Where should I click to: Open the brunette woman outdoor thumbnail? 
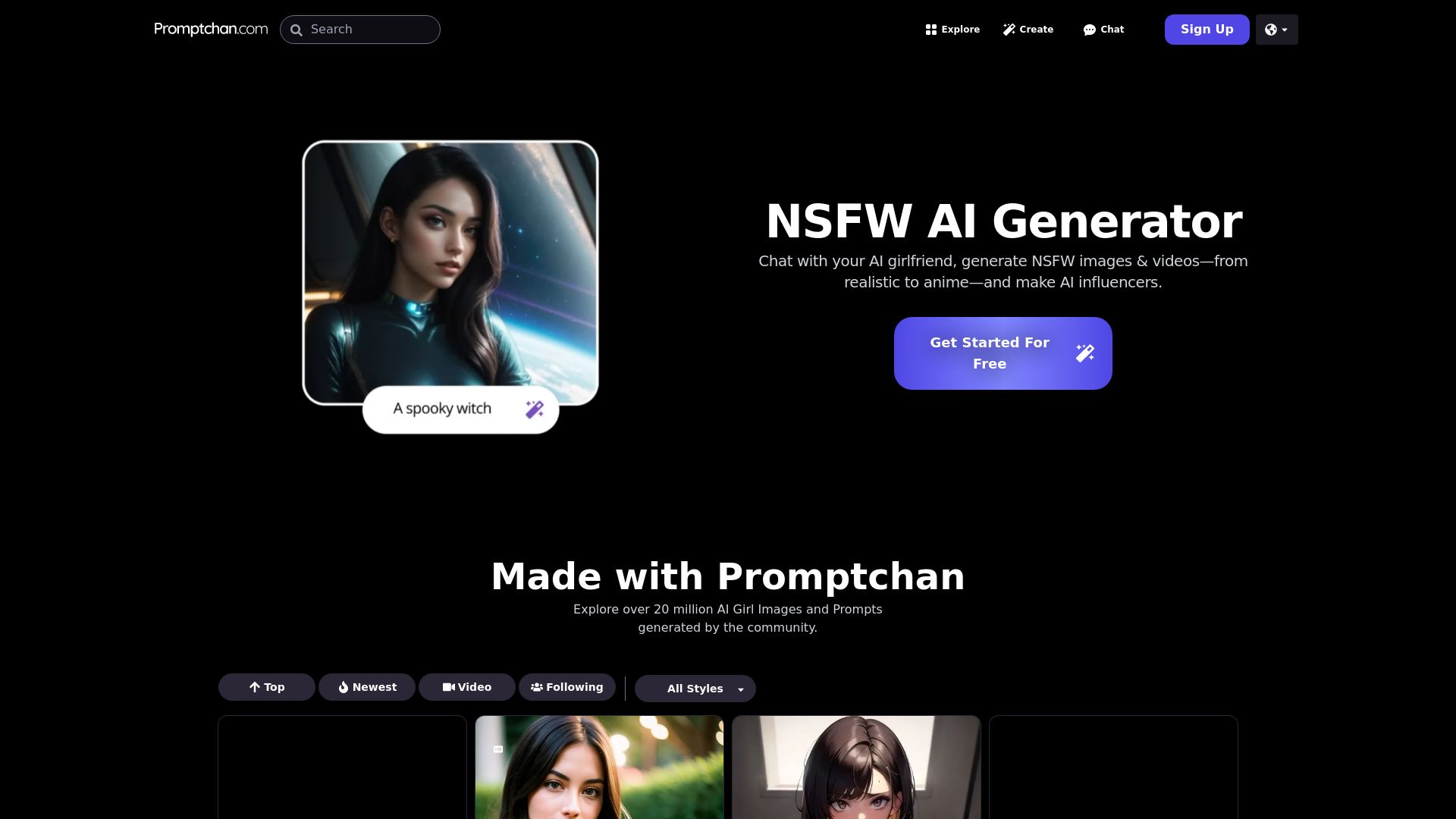click(x=599, y=767)
